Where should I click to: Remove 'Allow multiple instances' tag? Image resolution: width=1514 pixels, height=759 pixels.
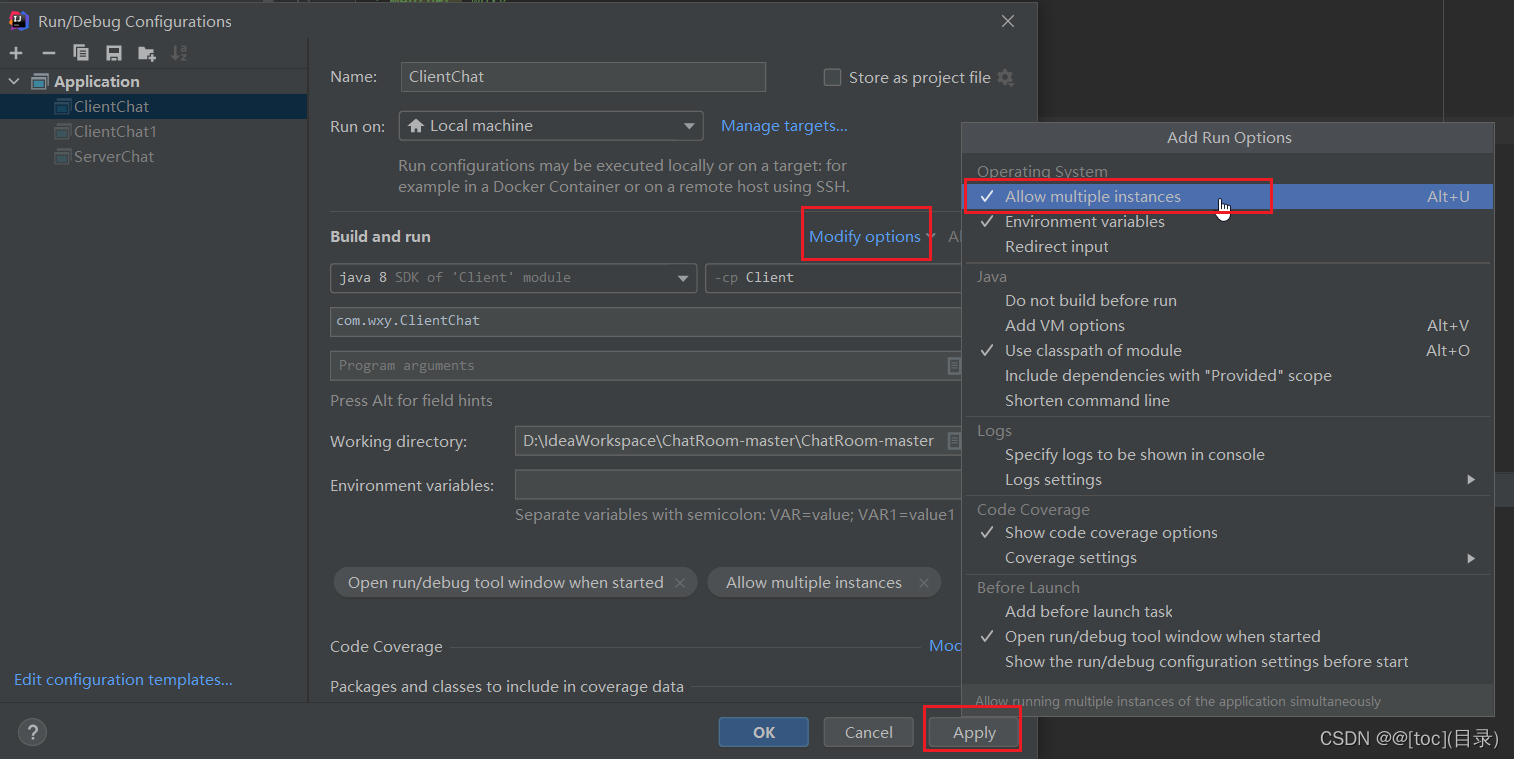coord(924,583)
